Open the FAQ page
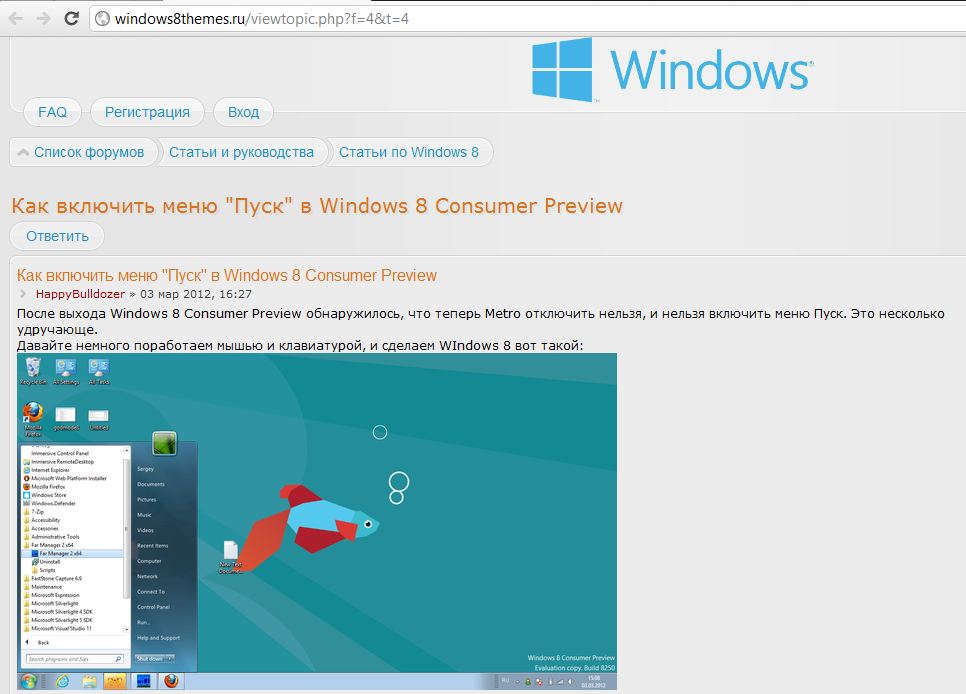The width and height of the screenshot is (966, 694). coord(52,112)
